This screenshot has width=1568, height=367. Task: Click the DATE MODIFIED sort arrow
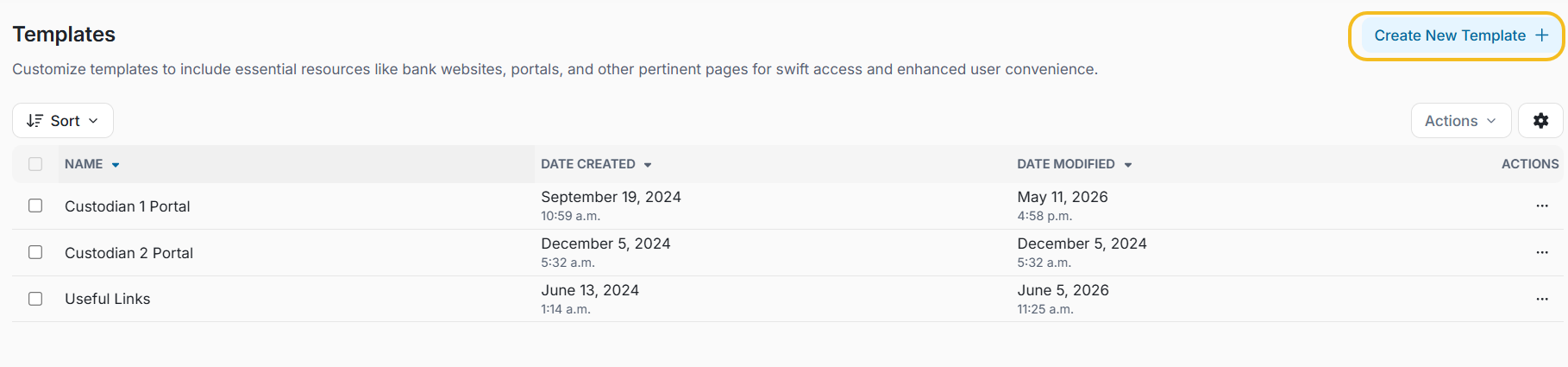tap(1128, 165)
